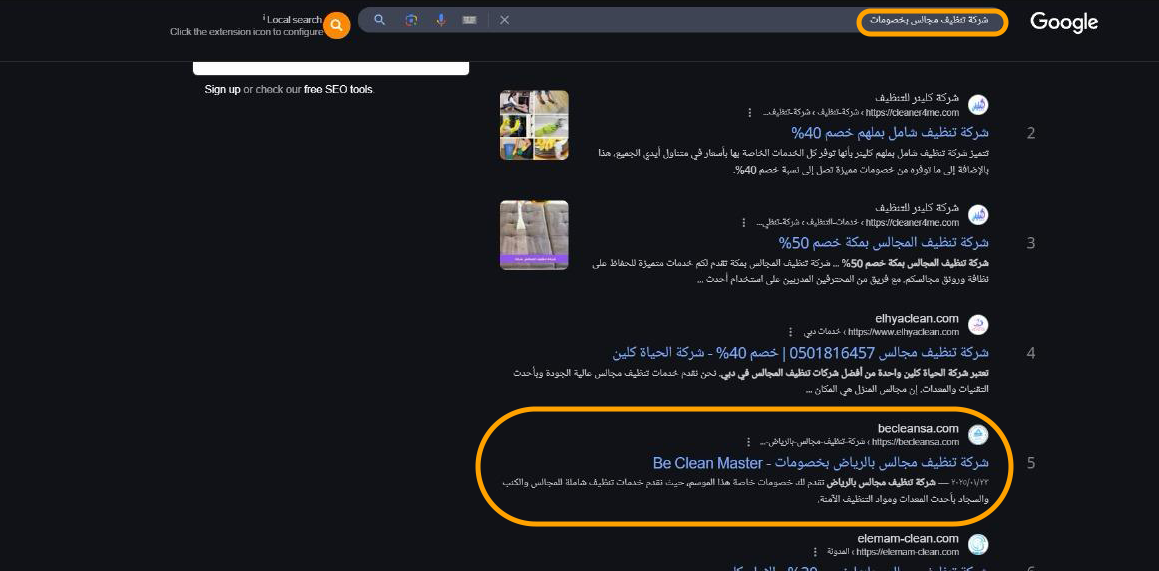Open result titled شركة تنظيف المجالس بمكة خصم 50%
Screen dimensions: 1159x571
click(x=883, y=242)
